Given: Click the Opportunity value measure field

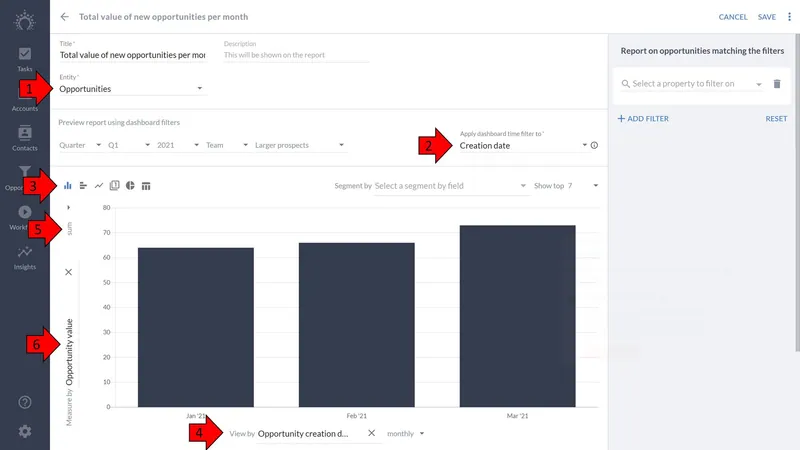Looking at the screenshot, I should pyautogui.click(x=69, y=352).
